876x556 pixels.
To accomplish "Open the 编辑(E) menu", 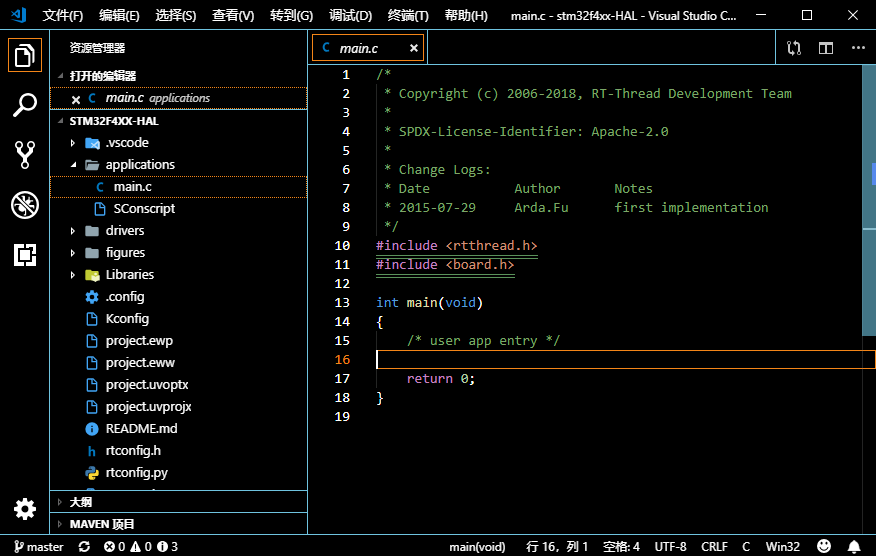I will [x=119, y=16].
